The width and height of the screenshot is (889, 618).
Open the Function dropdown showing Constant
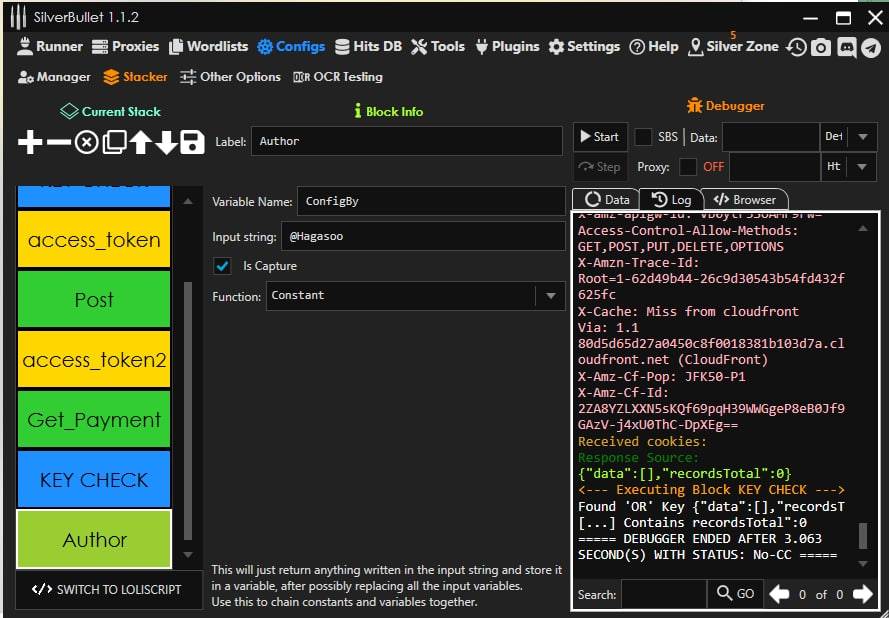click(549, 296)
